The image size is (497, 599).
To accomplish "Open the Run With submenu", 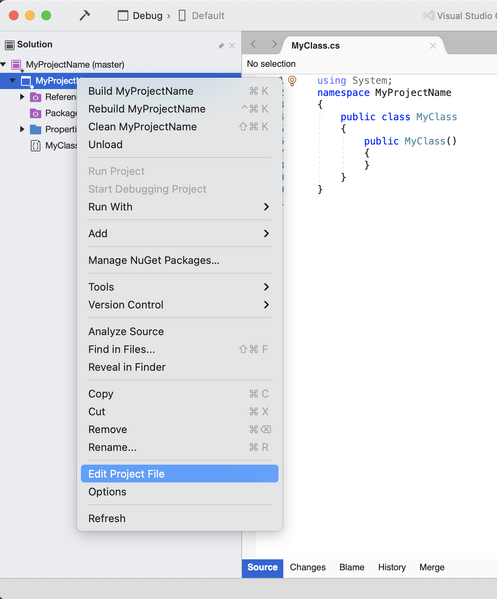I will point(180,207).
